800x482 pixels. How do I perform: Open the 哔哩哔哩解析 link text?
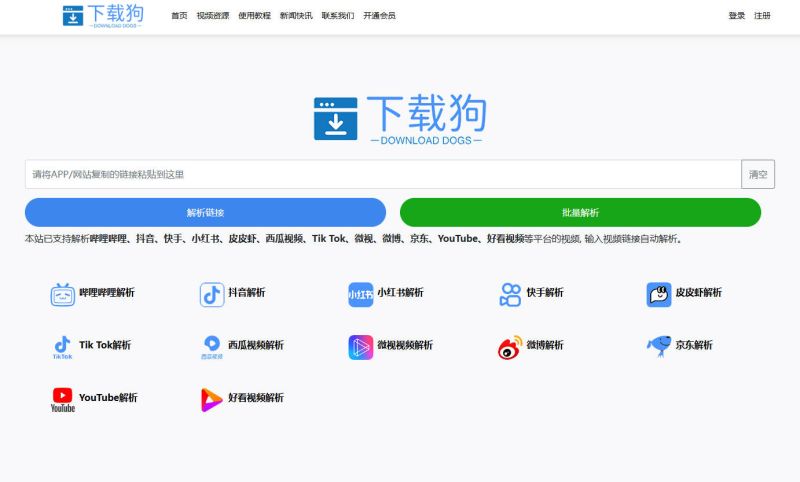click(x=107, y=292)
